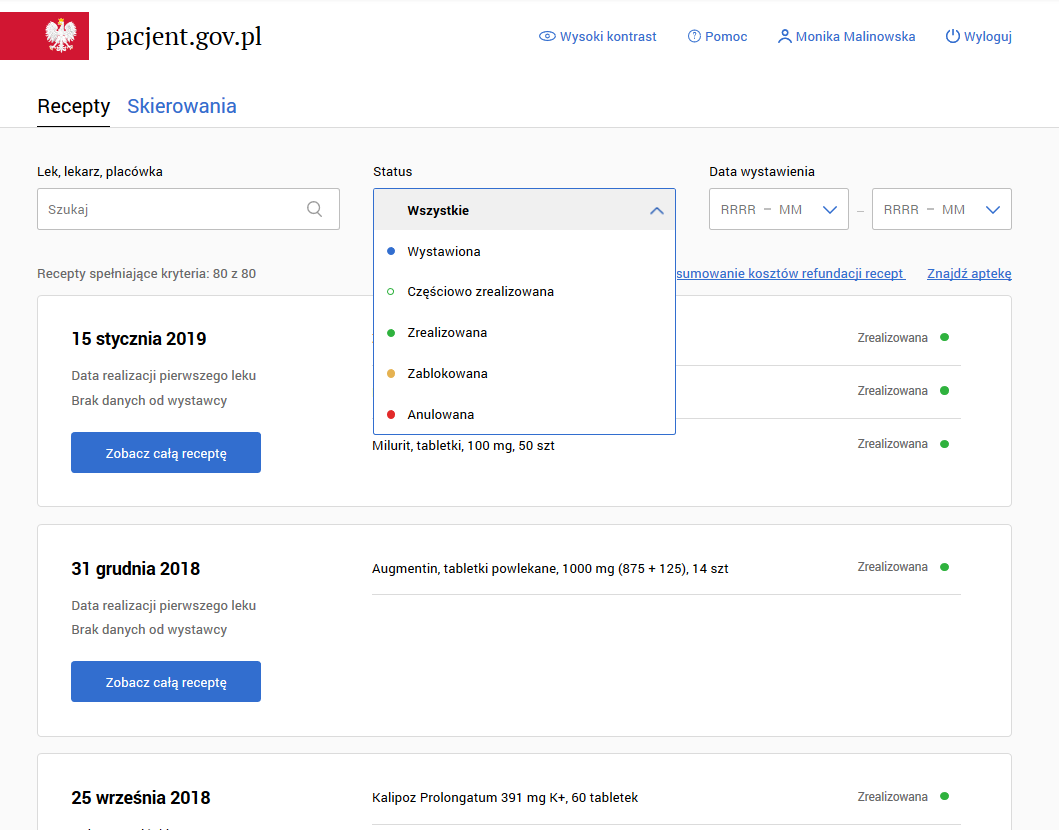The height and width of the screenshot is (830, 1059).
Task: Select Wystawiona status option
Action: pyautogui.click(x=444, y=252)
